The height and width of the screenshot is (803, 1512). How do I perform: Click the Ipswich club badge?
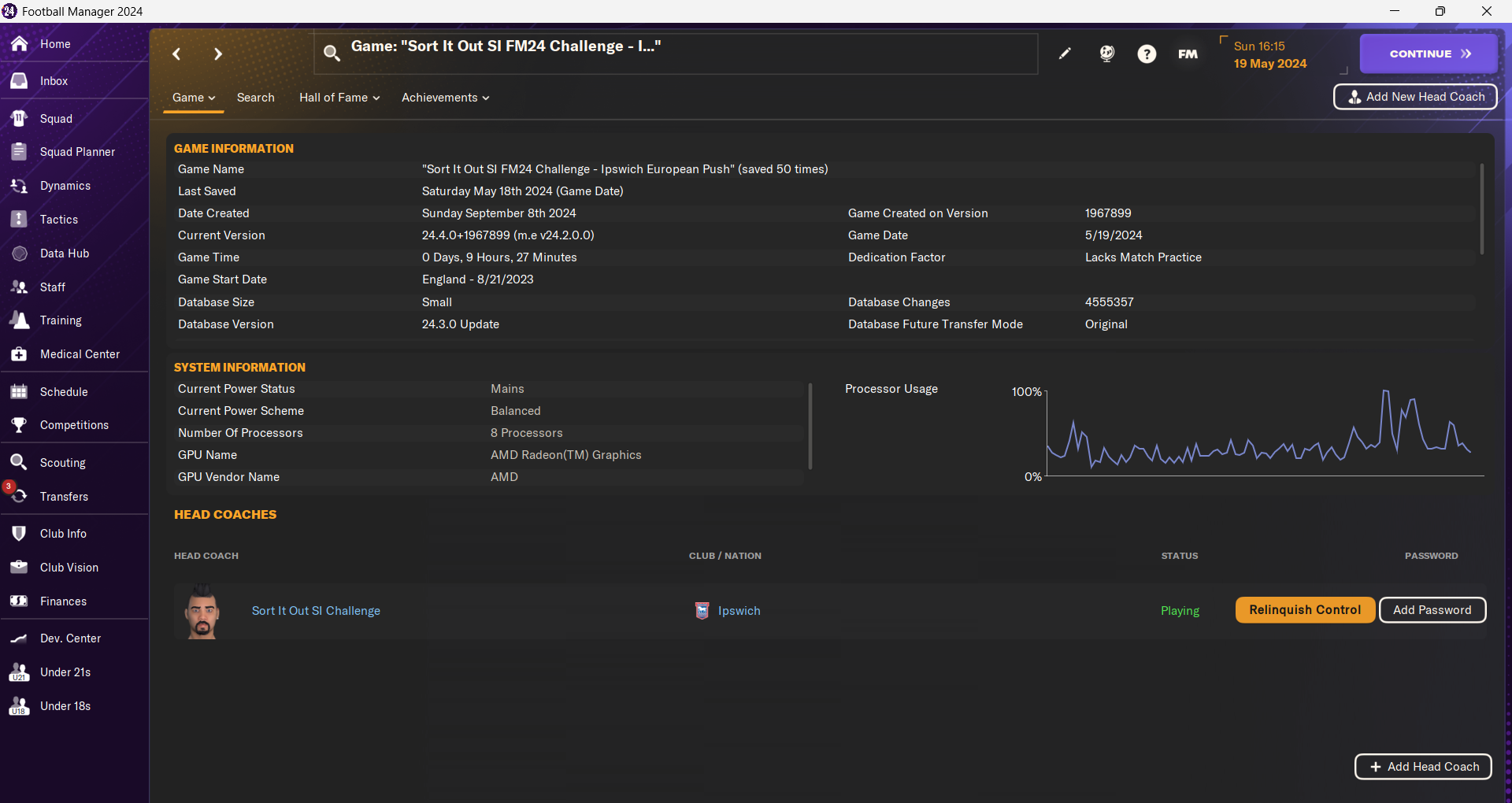702,611
